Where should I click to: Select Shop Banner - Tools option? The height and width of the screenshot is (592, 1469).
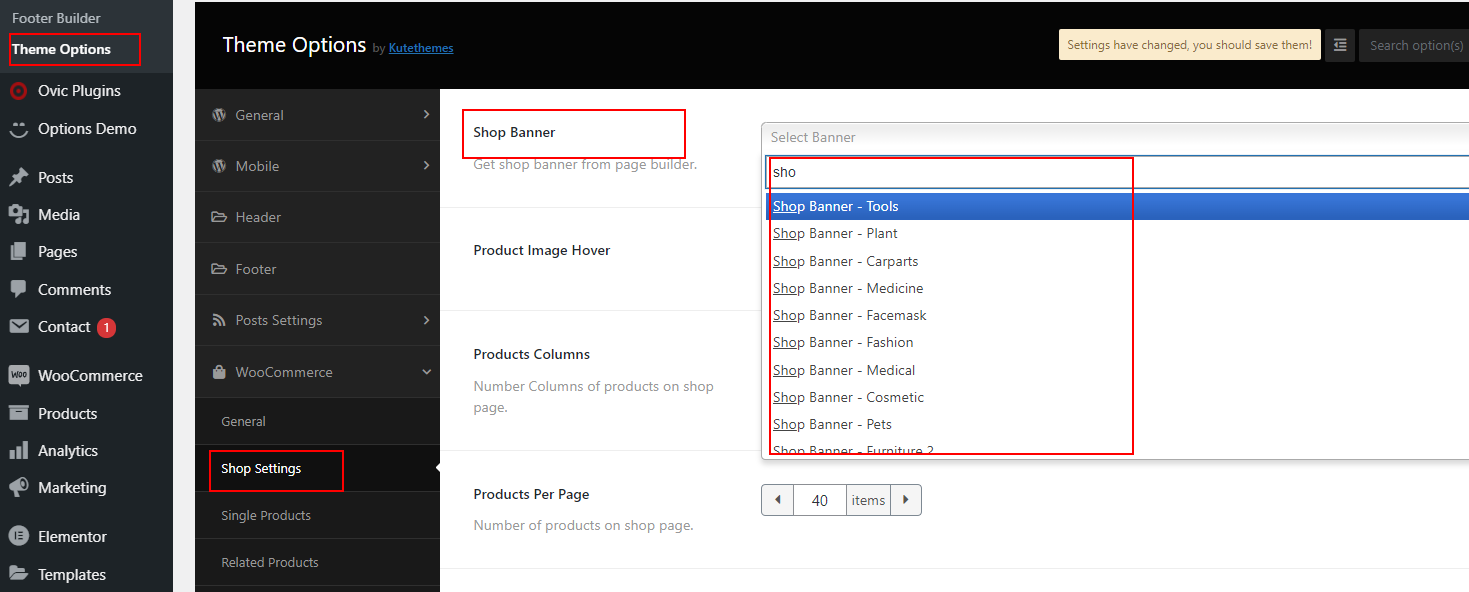1117,206
